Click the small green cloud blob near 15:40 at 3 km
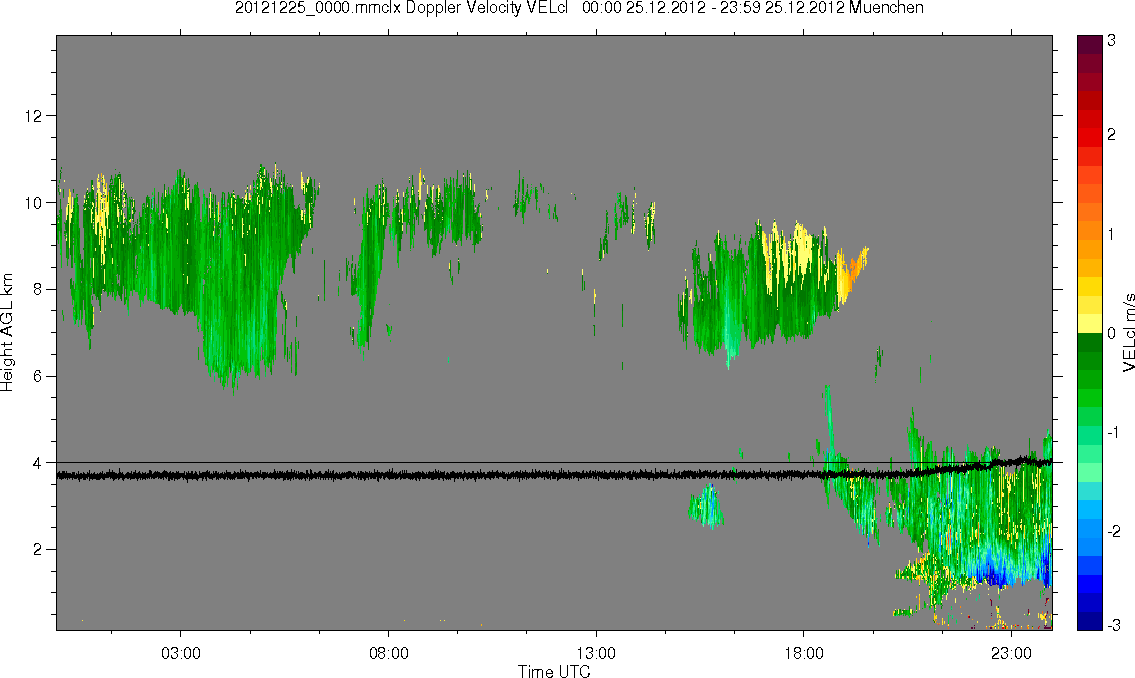The width and height of the screenshot is (1135, 678). (x=706, y=507)
